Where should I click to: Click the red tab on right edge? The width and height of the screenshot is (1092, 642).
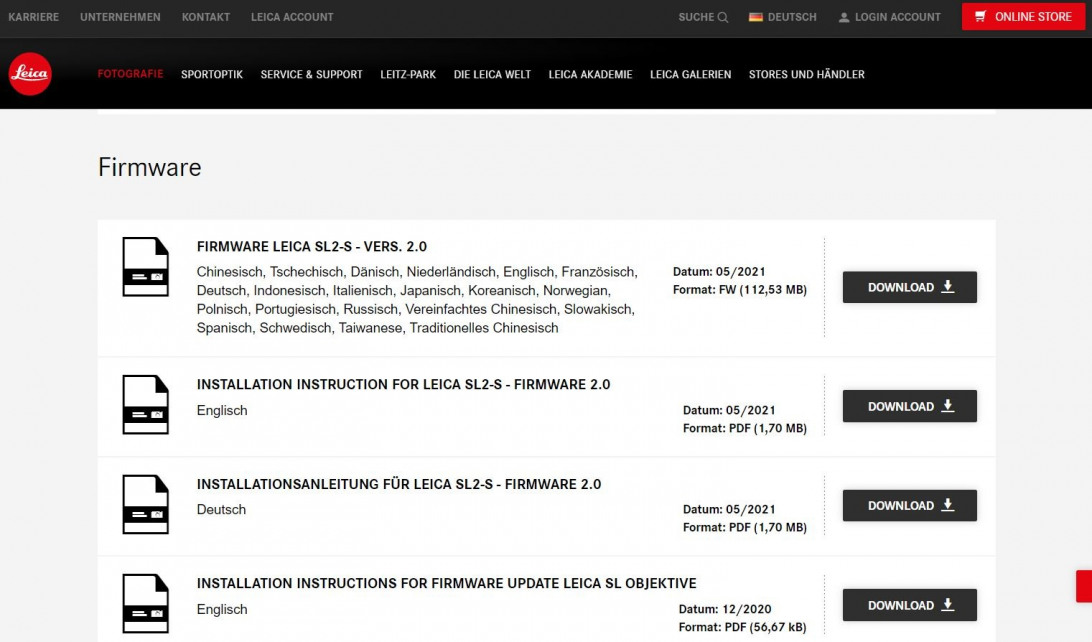1084,586
